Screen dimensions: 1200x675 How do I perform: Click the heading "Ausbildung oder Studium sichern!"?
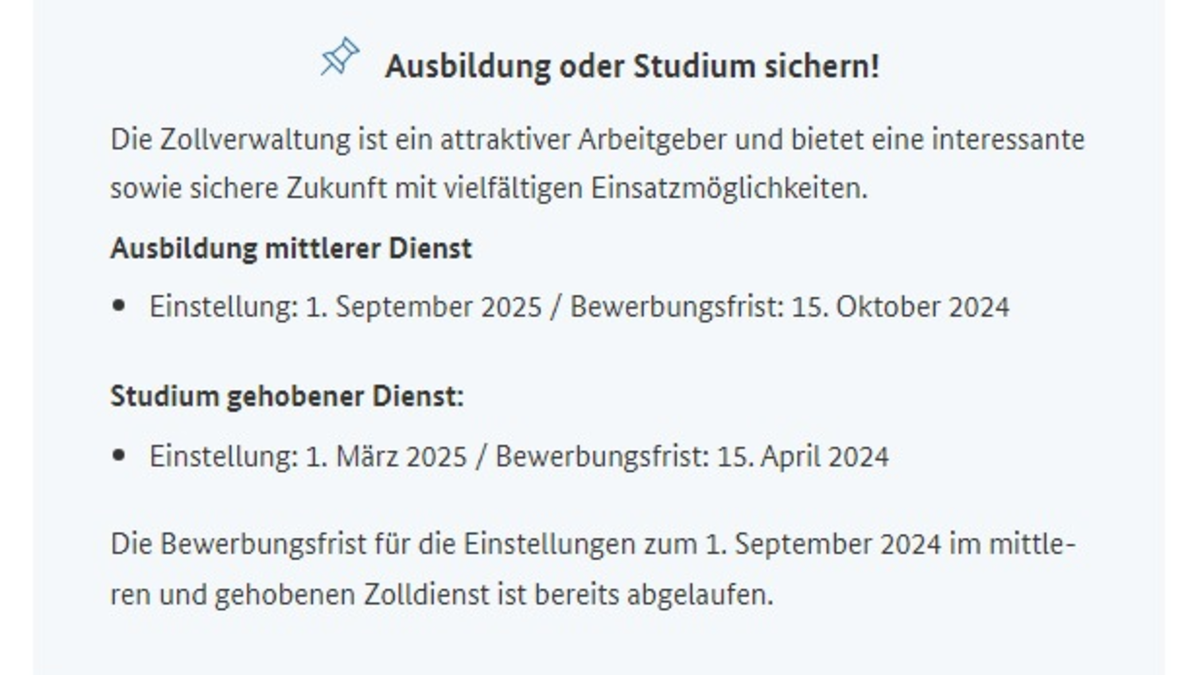[632, 67]
